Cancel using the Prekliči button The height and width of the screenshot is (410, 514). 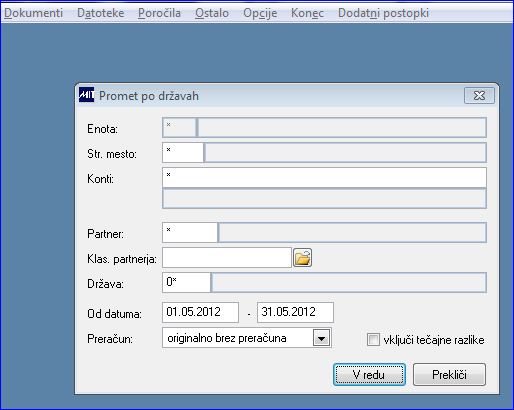tap(449, 375)
